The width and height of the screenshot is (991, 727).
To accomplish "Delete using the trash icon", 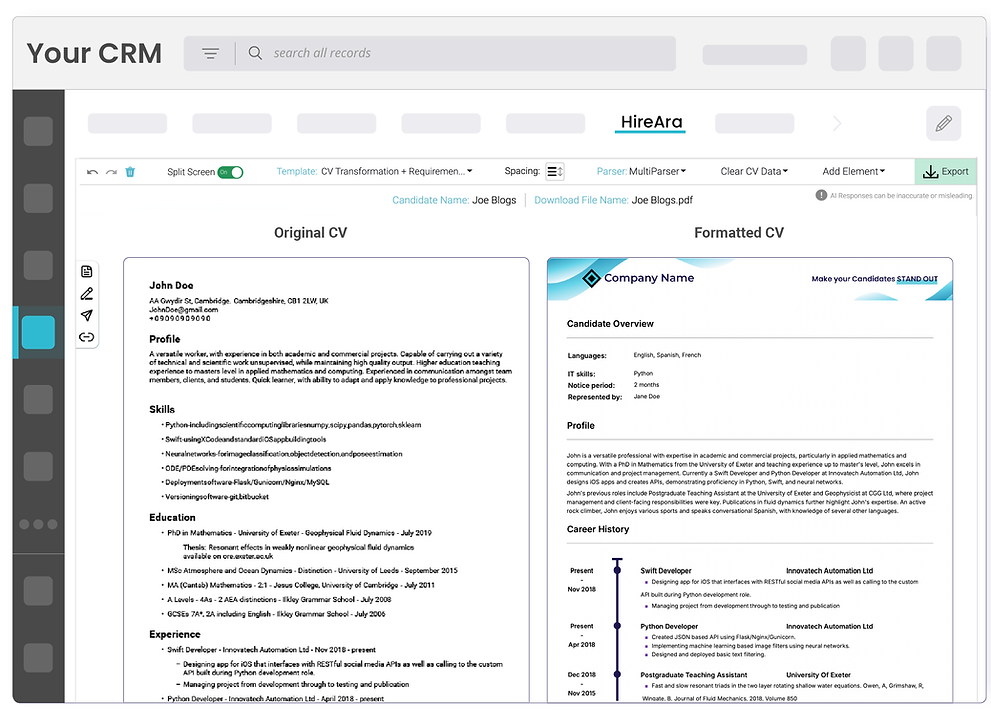I will [x=131, y=172].
